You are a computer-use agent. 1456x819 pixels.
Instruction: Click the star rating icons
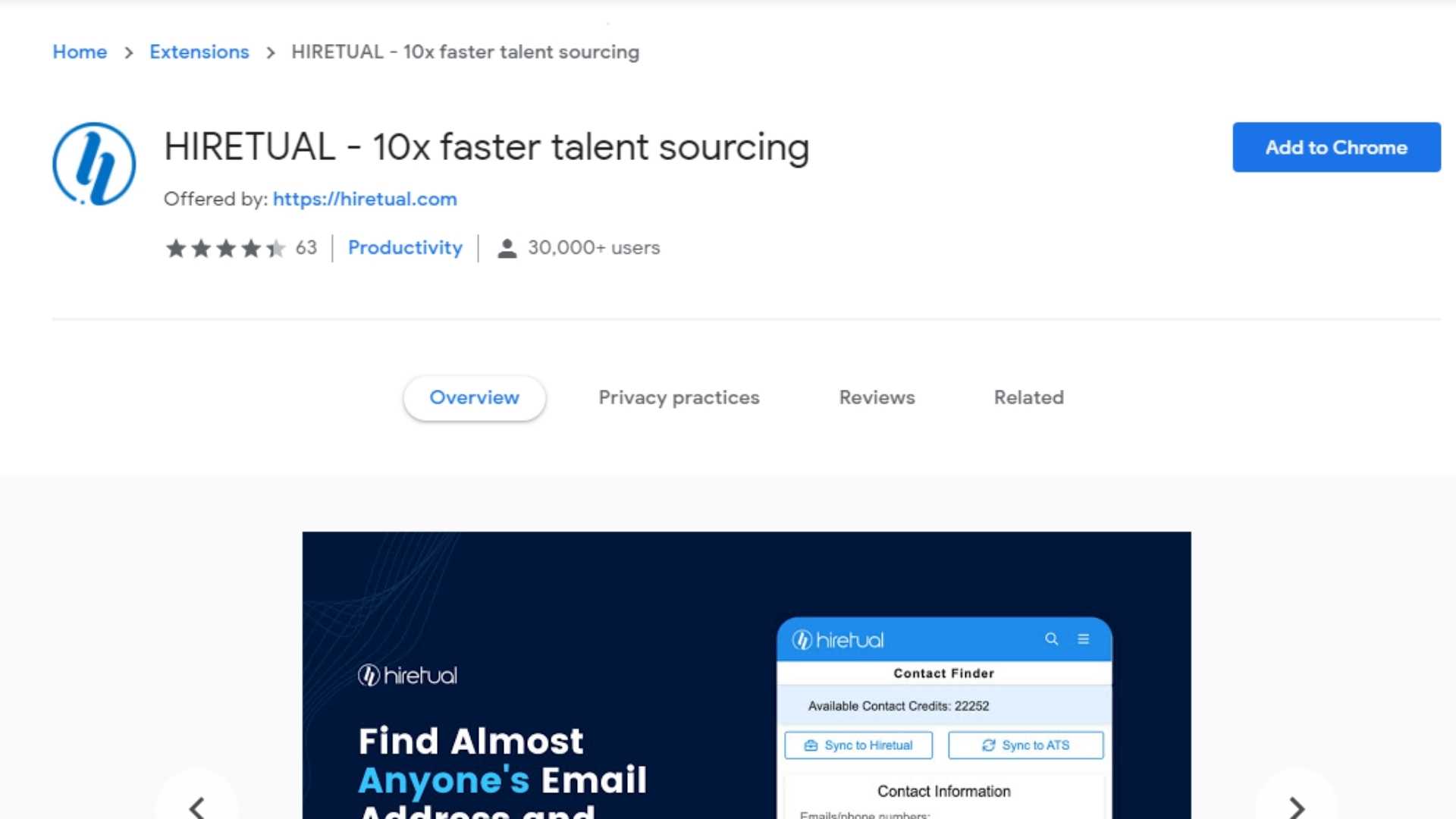click(226, 248)
